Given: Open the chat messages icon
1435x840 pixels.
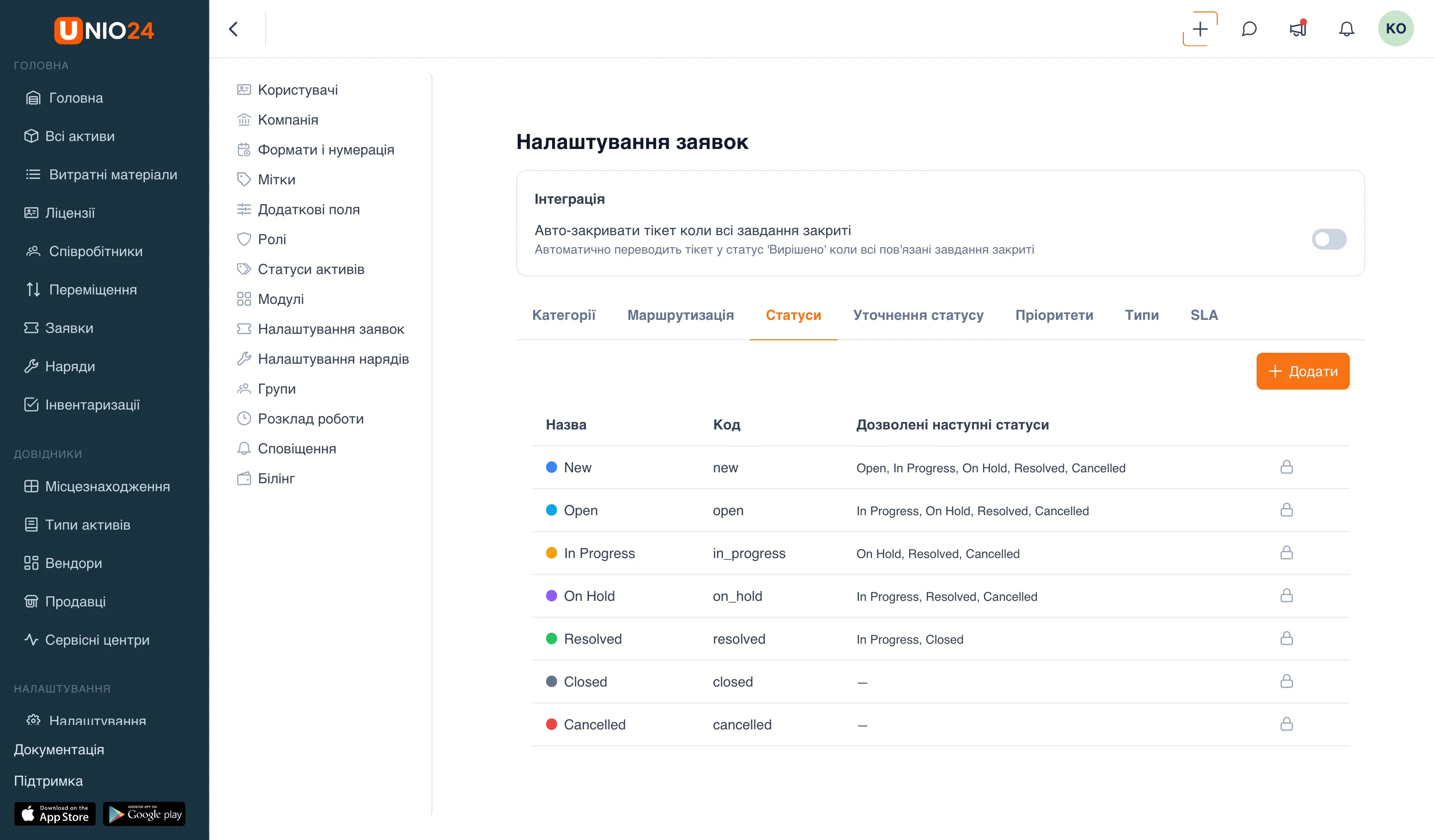Looking at the screenshot, I should pyautogui.click(x=1249, y=29).
